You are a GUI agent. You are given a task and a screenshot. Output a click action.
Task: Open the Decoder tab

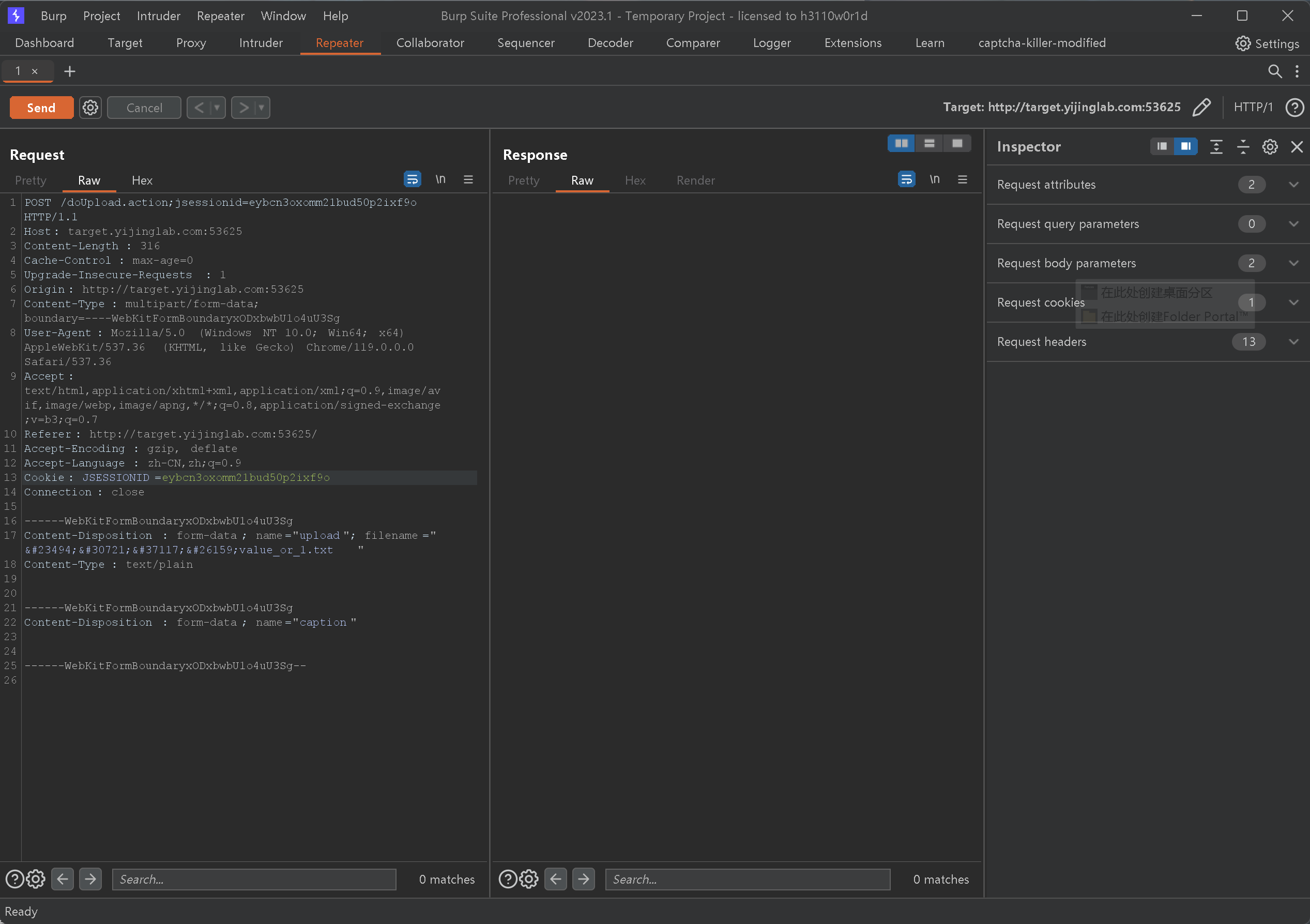610,43
